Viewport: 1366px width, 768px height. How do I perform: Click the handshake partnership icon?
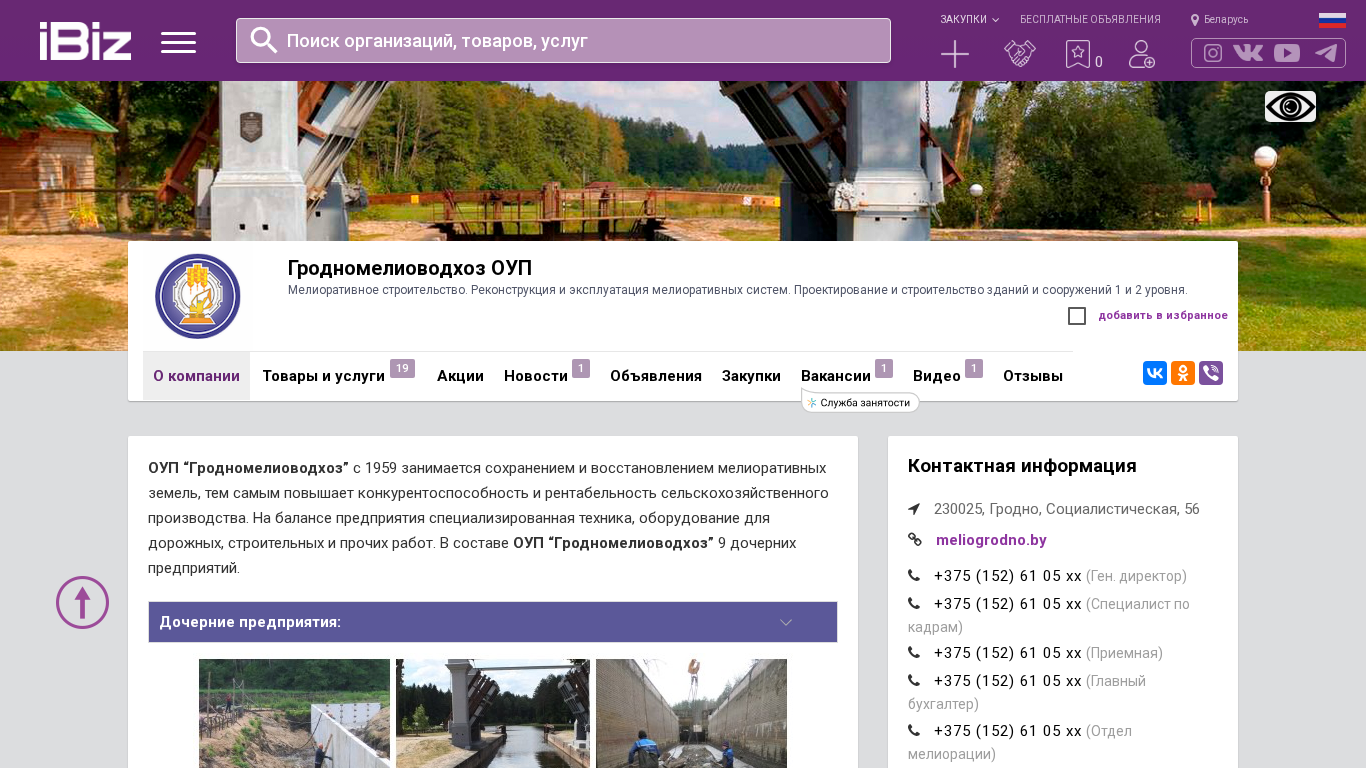point(1019,54)
